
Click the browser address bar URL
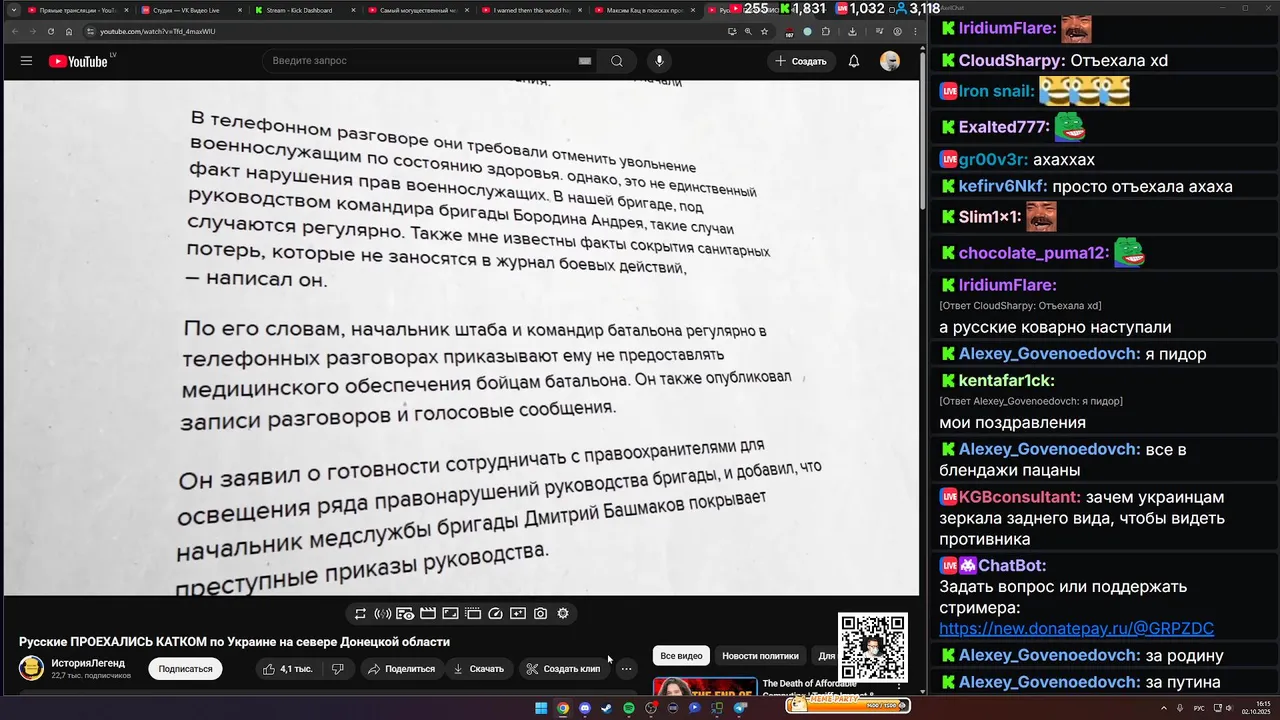coord(157,31)
